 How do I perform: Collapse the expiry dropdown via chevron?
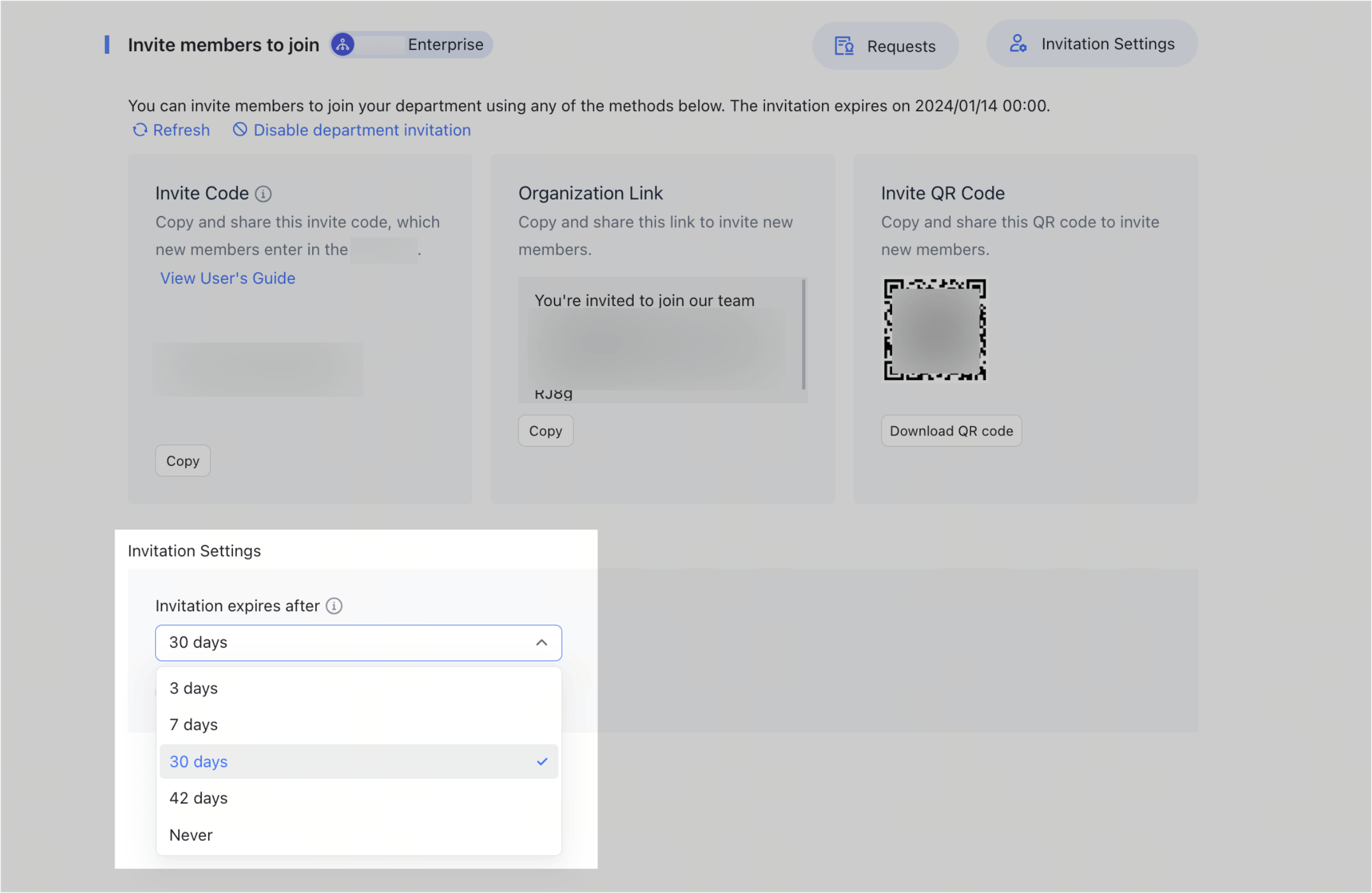[541, 643]
